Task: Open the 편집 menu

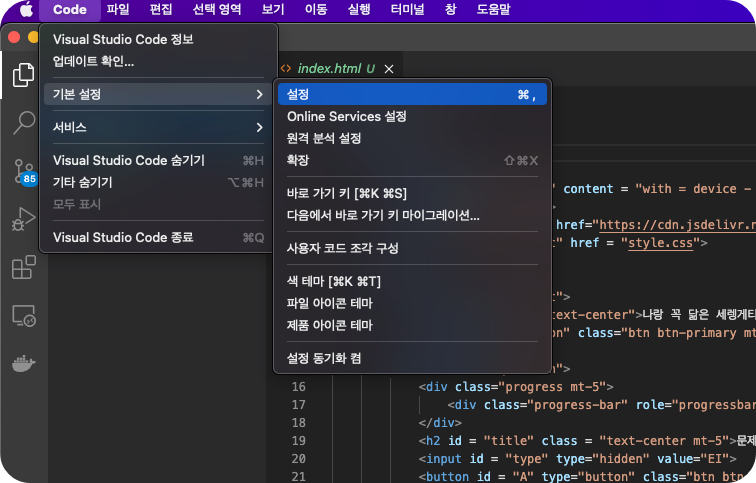Action: (x=161, y=9)
